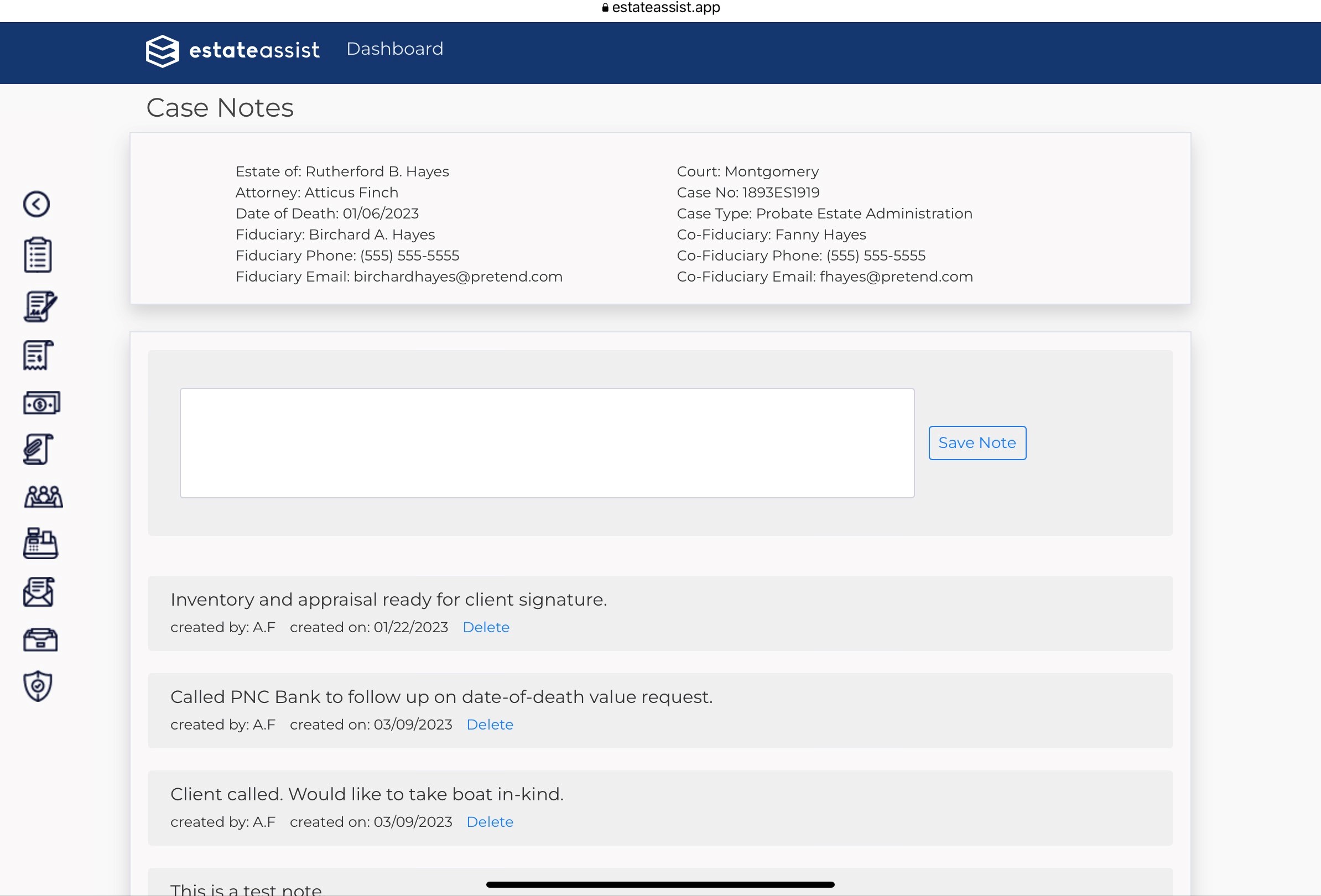Screen dimensions: 1321x896
Task: Click the Save Note button
Action: [977, 442]
